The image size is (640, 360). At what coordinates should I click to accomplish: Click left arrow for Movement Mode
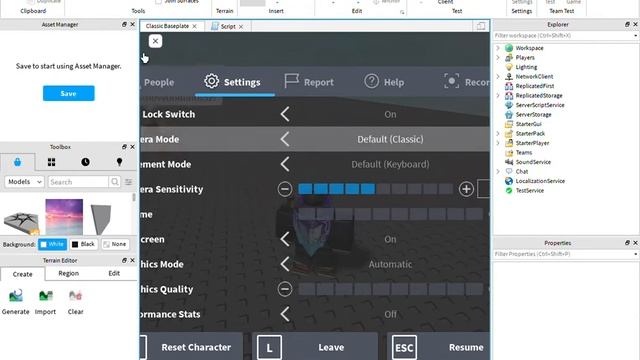click(x=285, y=164)
